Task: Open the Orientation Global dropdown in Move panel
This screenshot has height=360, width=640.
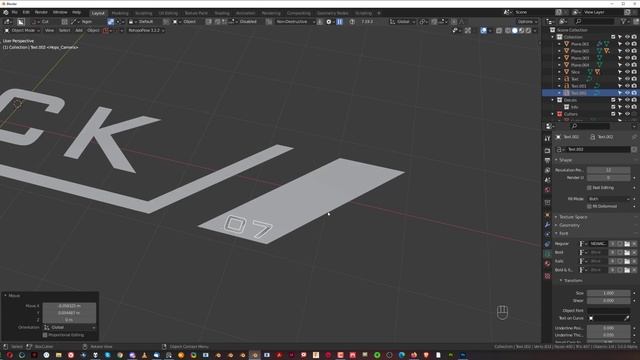Action: coord(69,328)
